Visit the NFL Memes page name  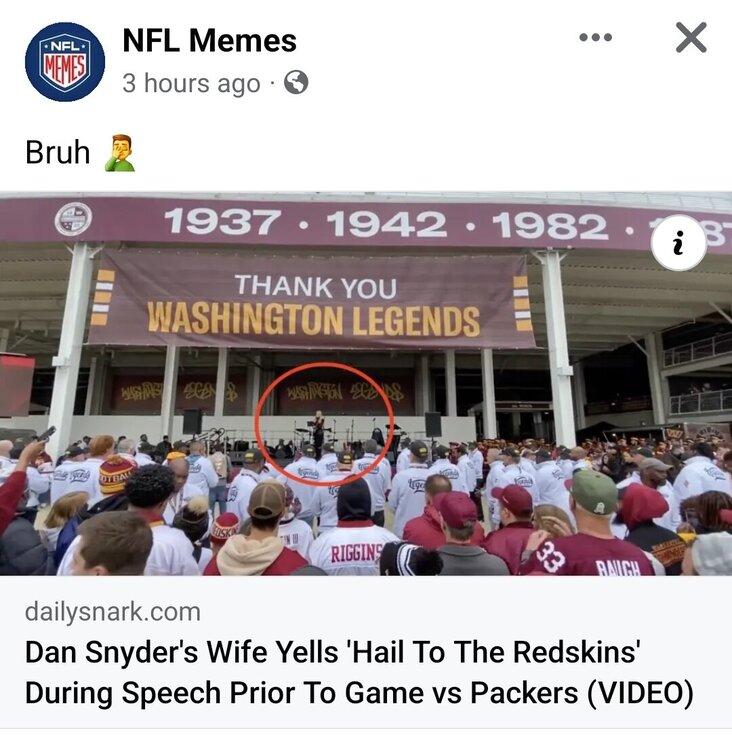tap(210, 40)
